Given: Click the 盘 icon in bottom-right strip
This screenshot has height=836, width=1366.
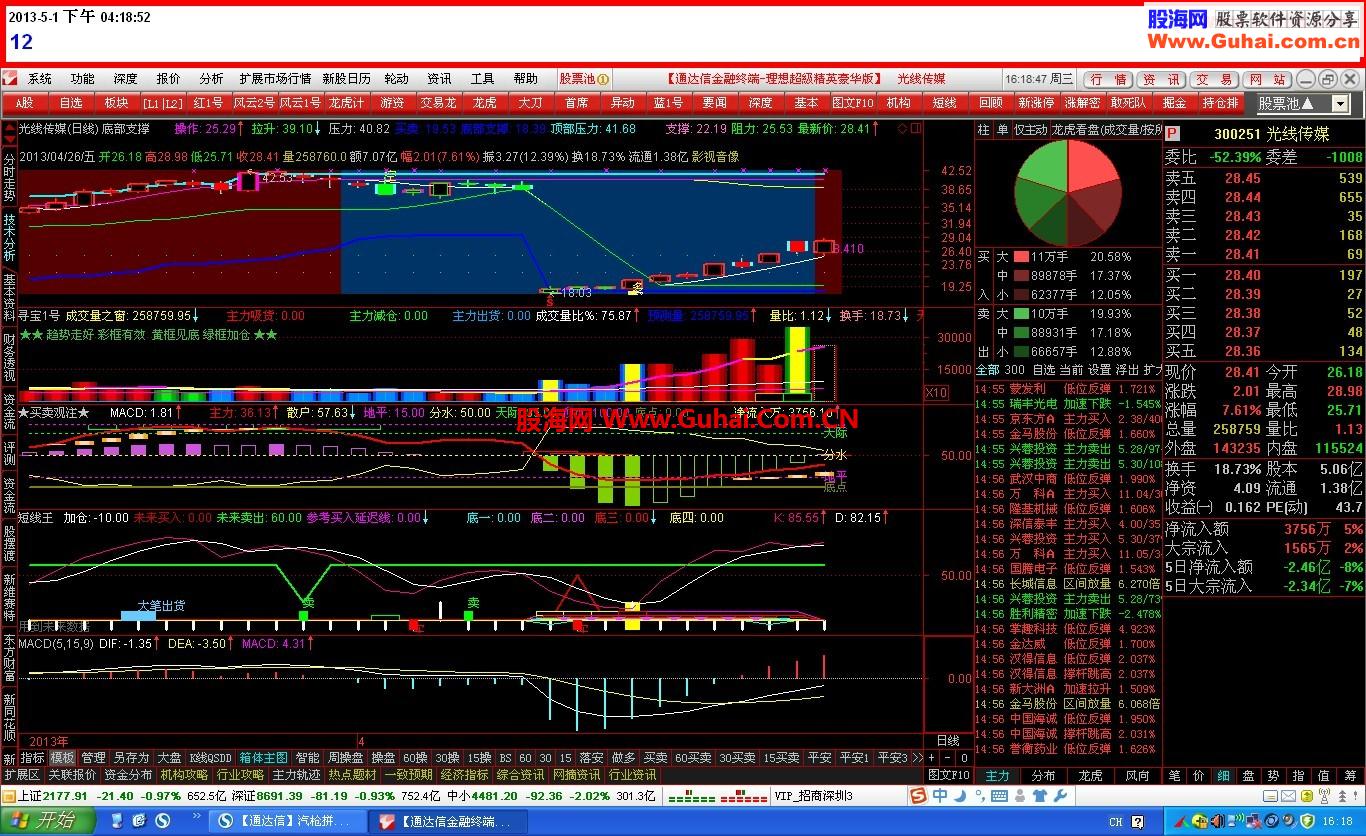Looking at the screenshot, I should click(x=1249, y=775).
